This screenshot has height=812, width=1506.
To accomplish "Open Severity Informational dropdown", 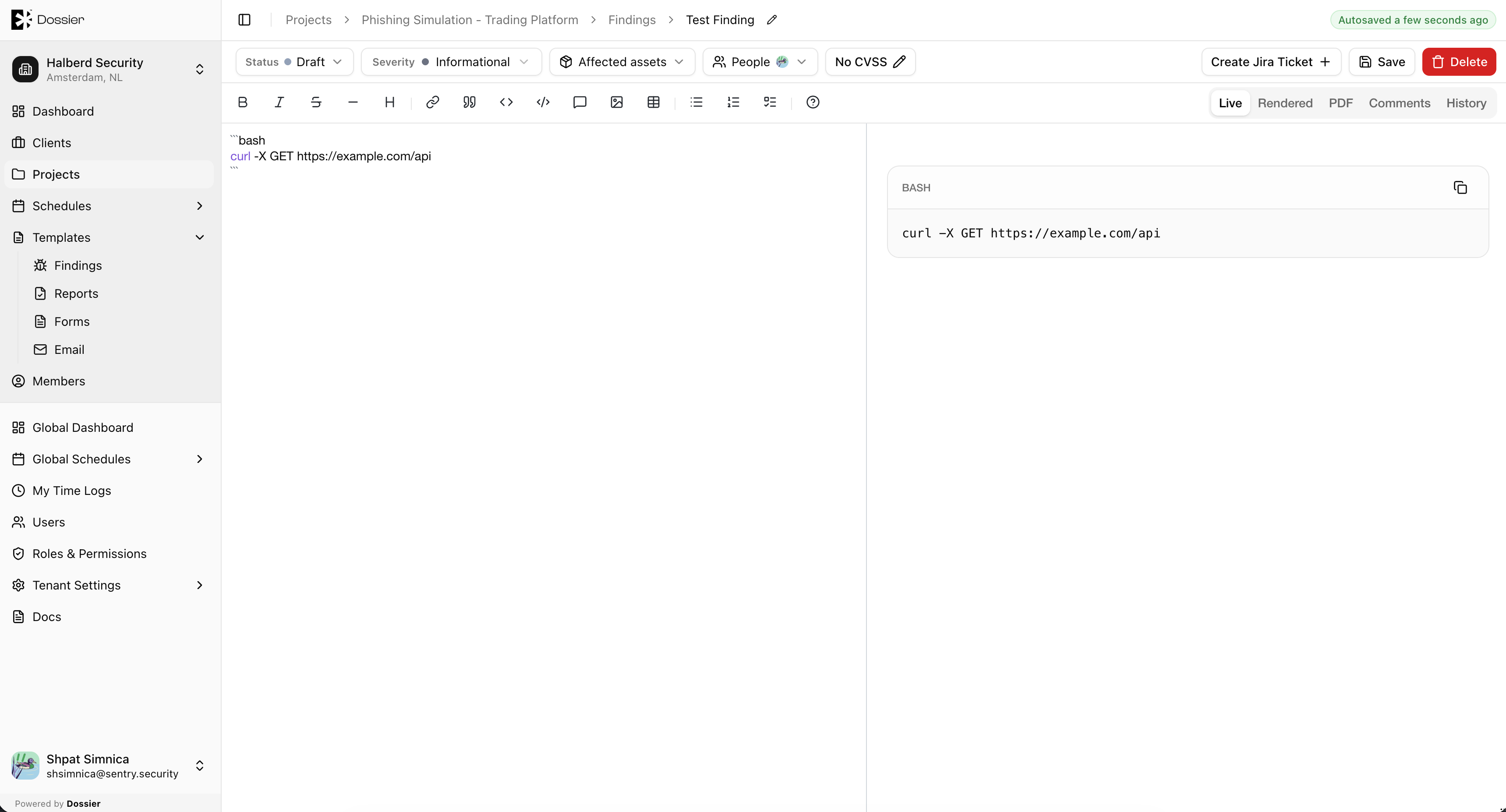I will pos(451,62).
